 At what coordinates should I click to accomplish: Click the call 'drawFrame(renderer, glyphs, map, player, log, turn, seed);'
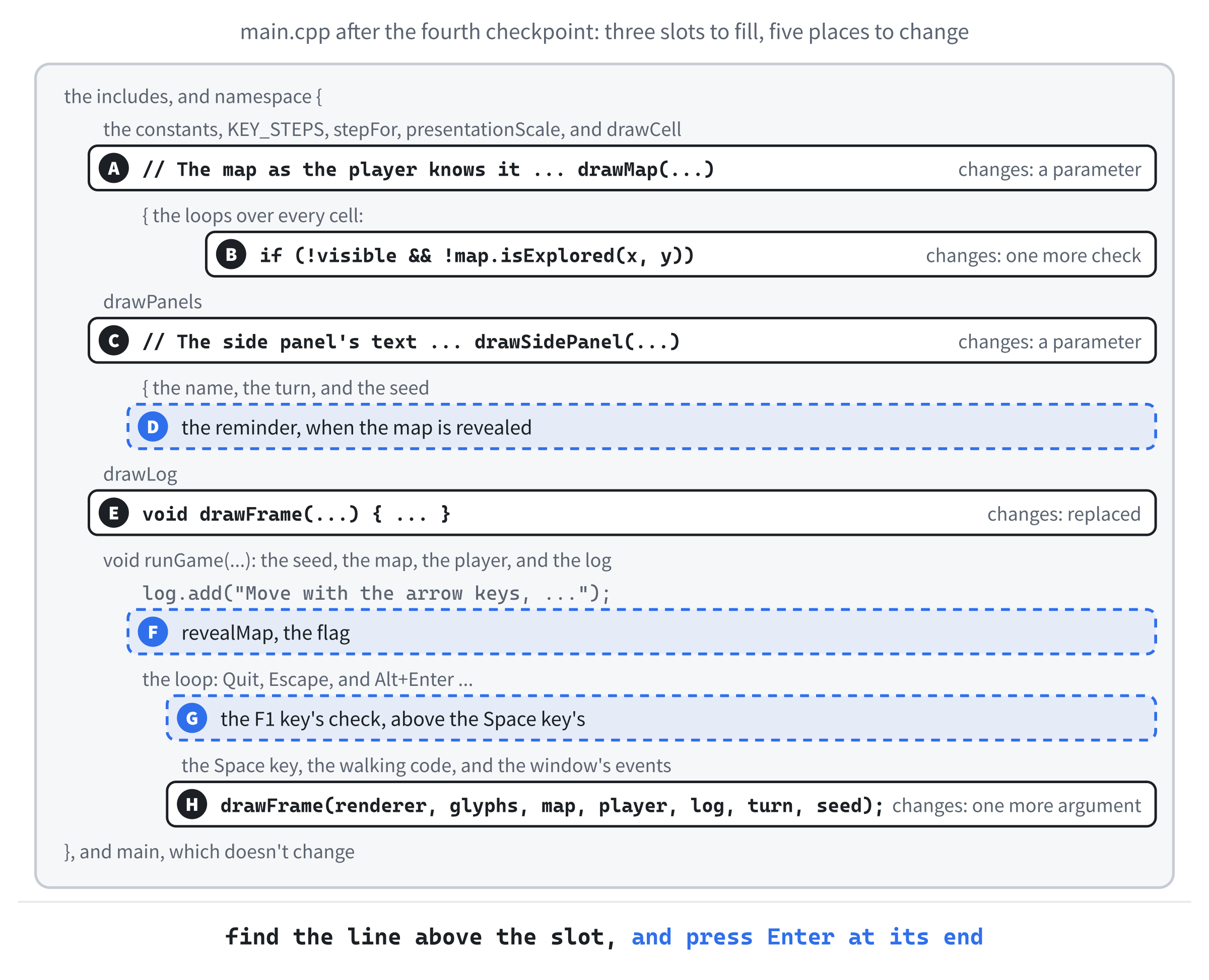click(x=552, y=806)
